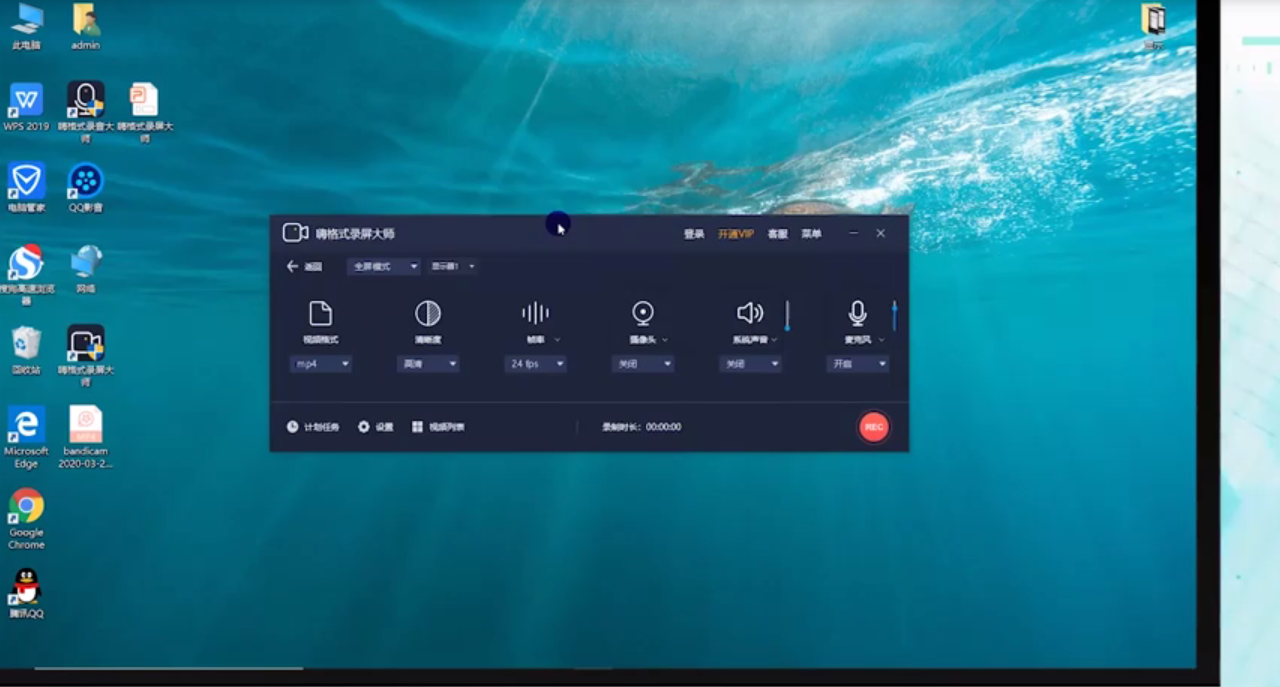Viewport: 1280px width, 687px height.
Task: Click the 清晰度 label
Action: pyautogui.click(x=428, y=340)
